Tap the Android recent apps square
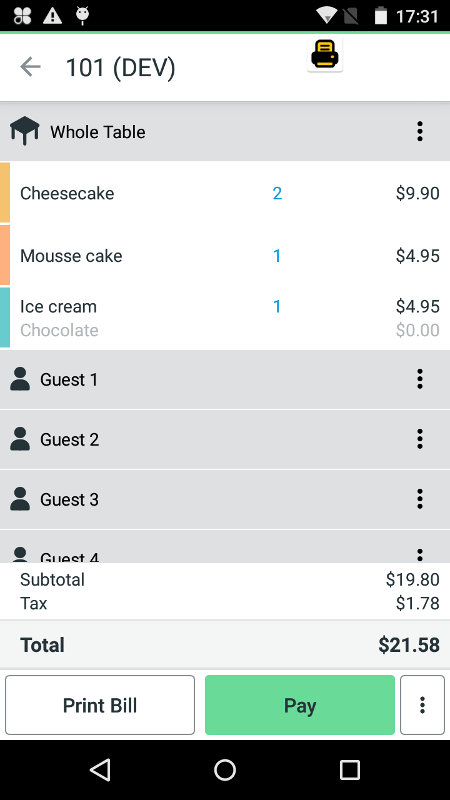Image resolution: width=450 pixels, height=800 pixels. pyautogui.click(x=349, y=769)
